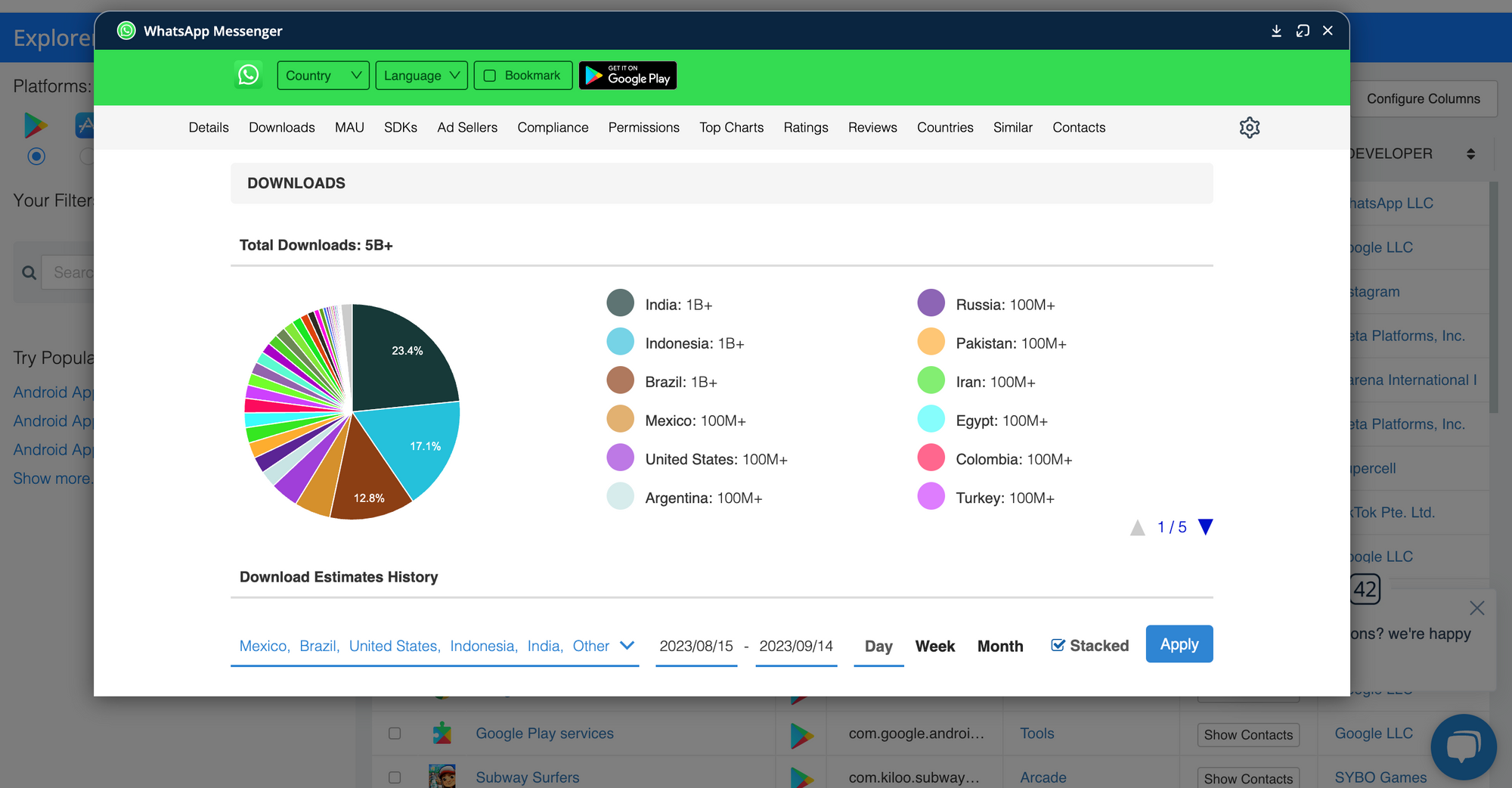Expand the WhatsApp modal to full screen
Screen dimensions: 1512x788
(1303, 31)
